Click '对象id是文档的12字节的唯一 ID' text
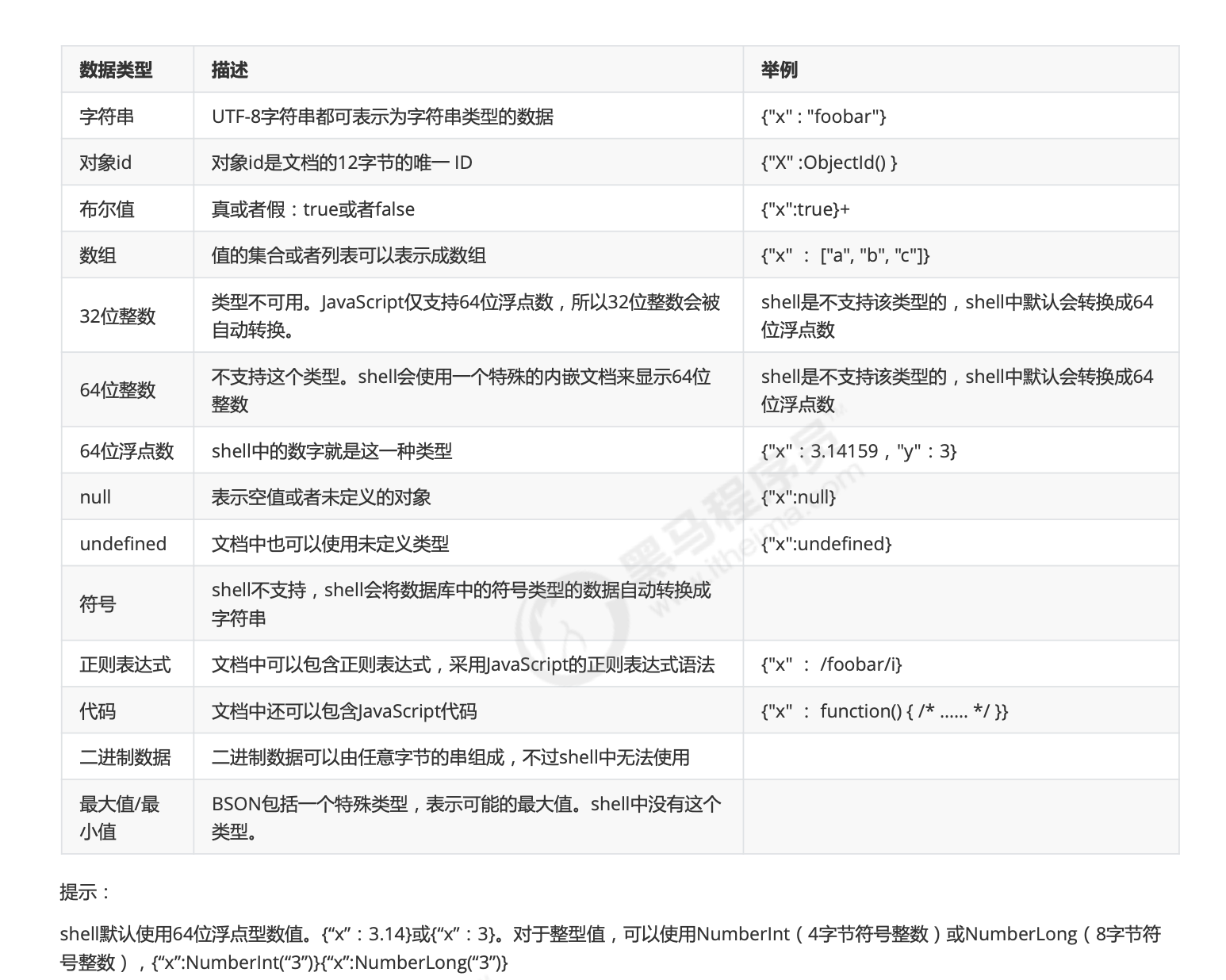This screenshot has height=980, width=1226. point(342,163)
